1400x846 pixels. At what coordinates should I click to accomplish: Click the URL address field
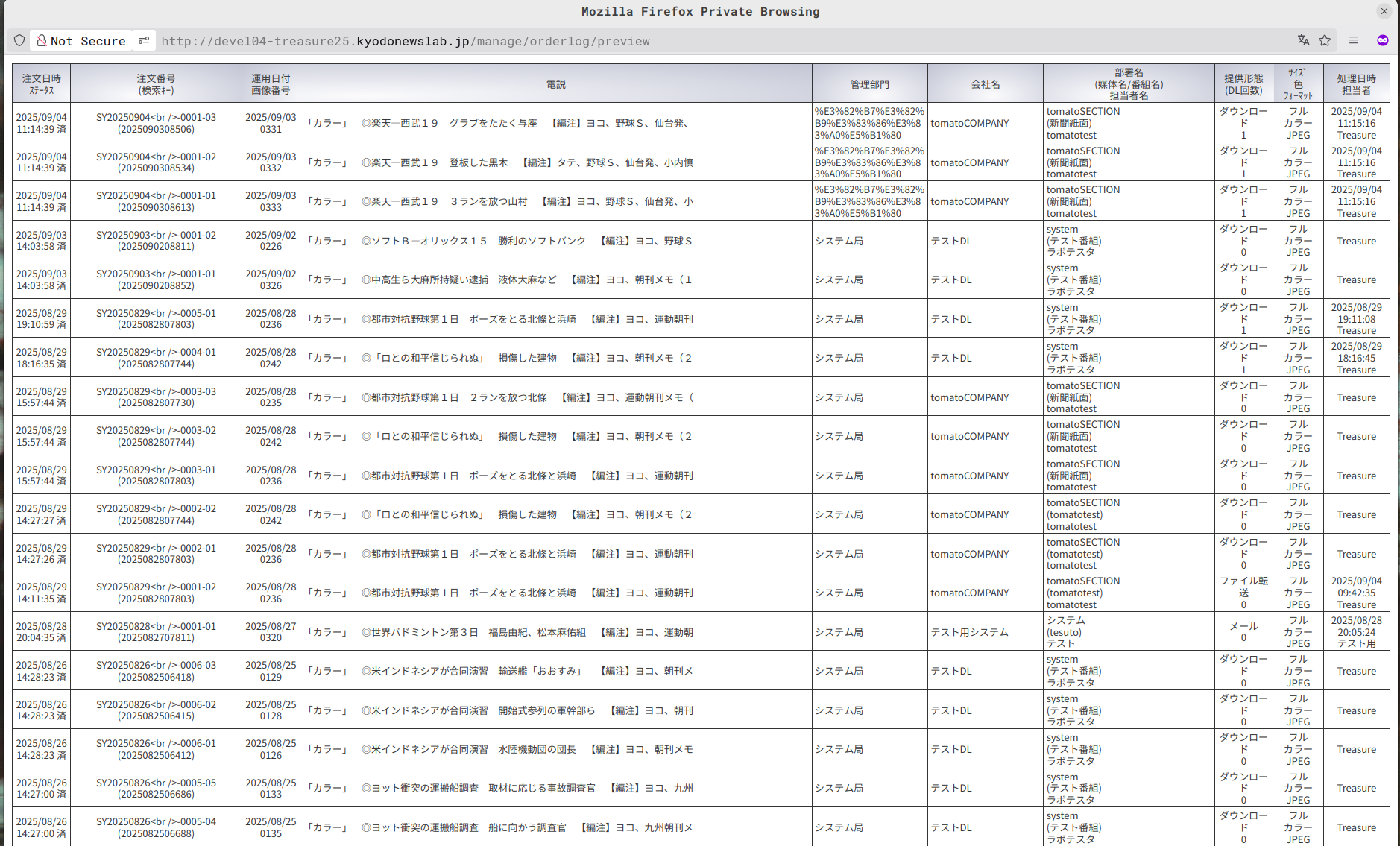[x=671, y=41]
